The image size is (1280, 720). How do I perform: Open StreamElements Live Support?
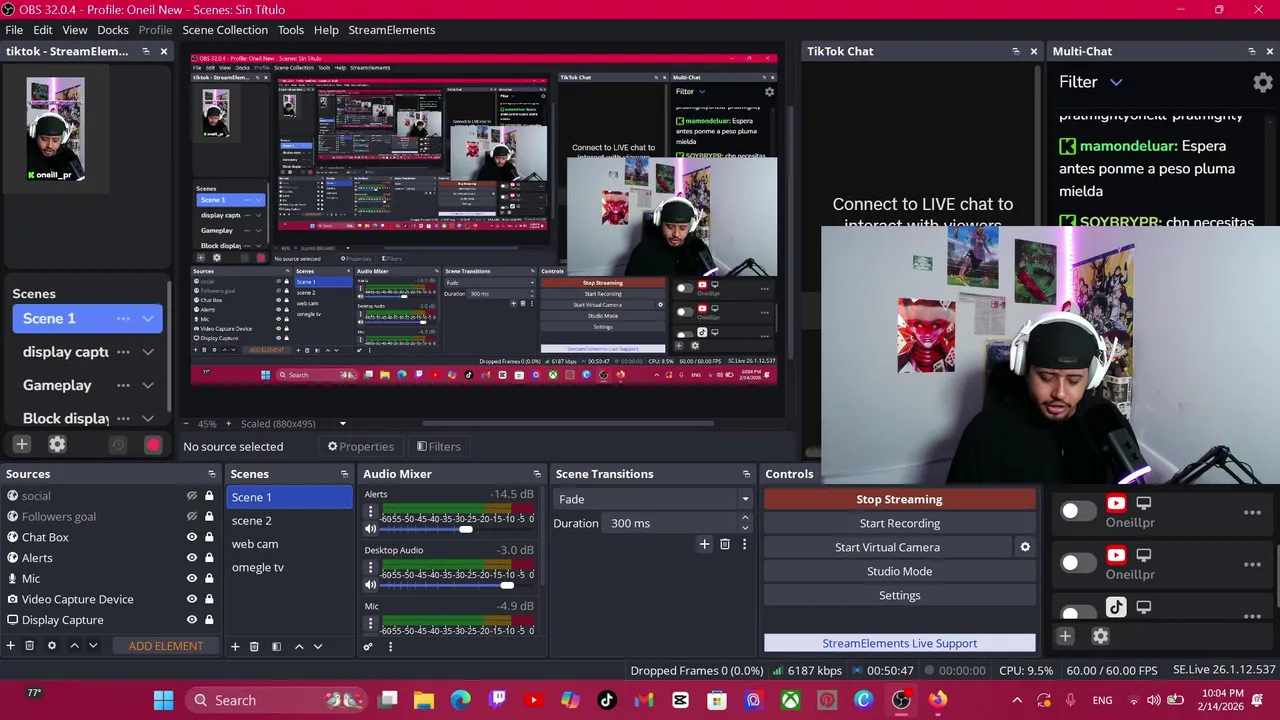coord(899,643)
